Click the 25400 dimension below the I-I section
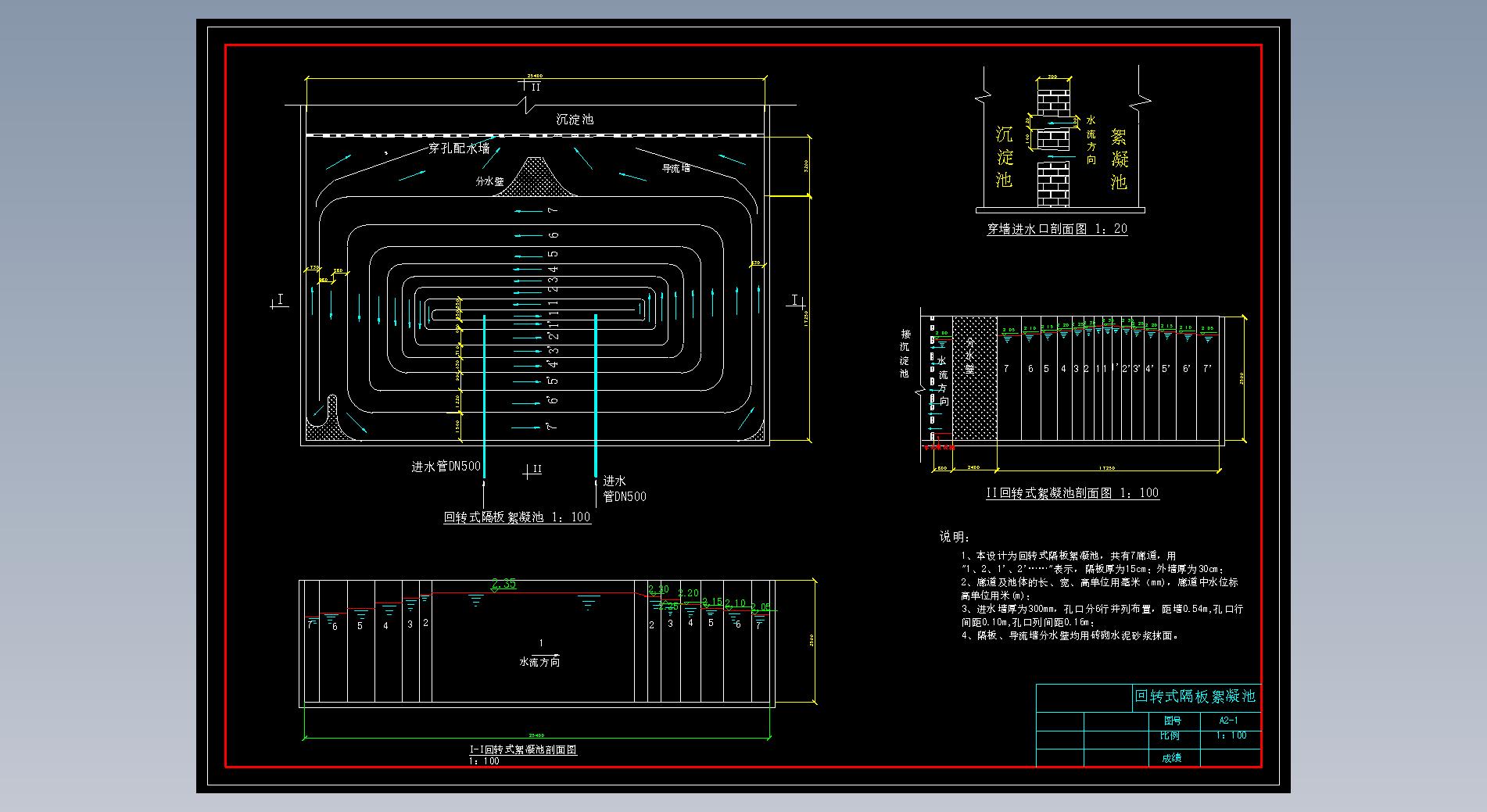Viewport: 1487px width, 812px height. 536,735
